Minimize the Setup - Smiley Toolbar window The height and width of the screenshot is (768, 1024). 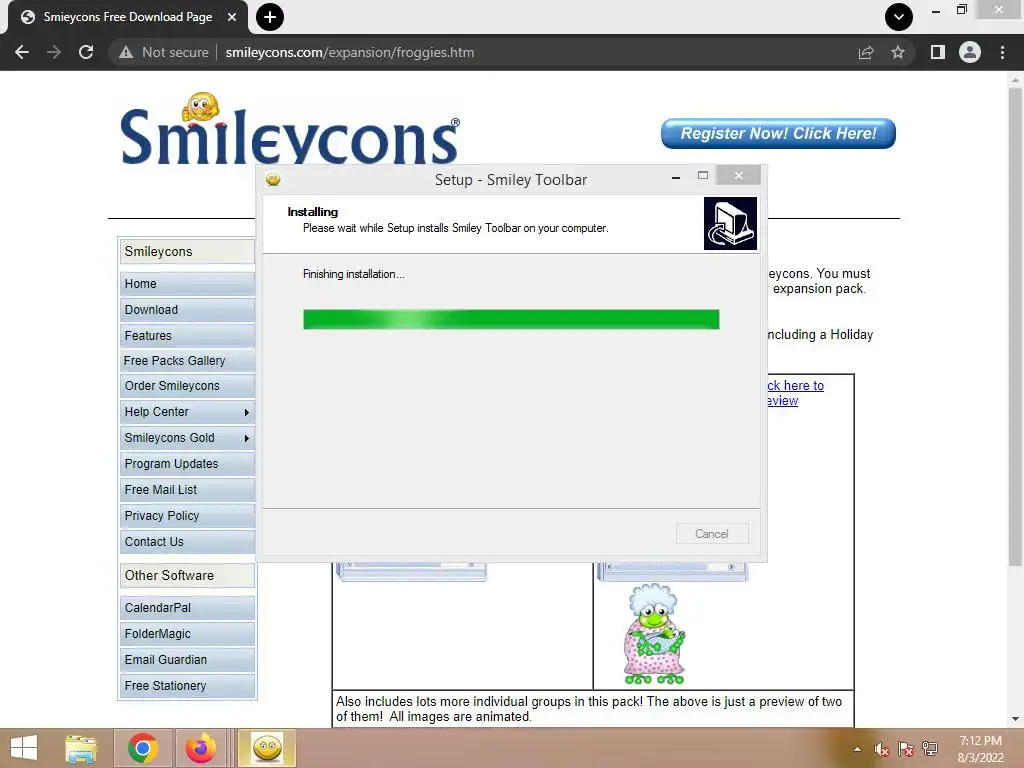[x=676, y=176]
